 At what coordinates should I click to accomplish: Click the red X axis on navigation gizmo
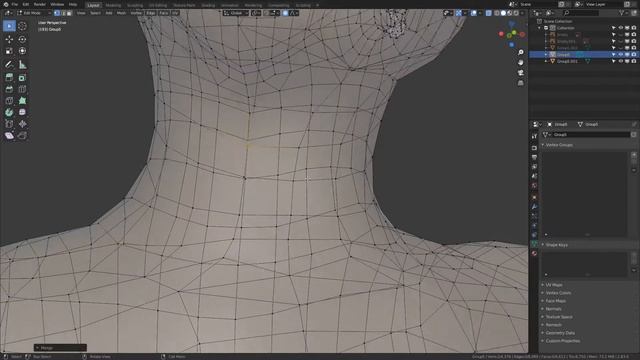point(502,34)
